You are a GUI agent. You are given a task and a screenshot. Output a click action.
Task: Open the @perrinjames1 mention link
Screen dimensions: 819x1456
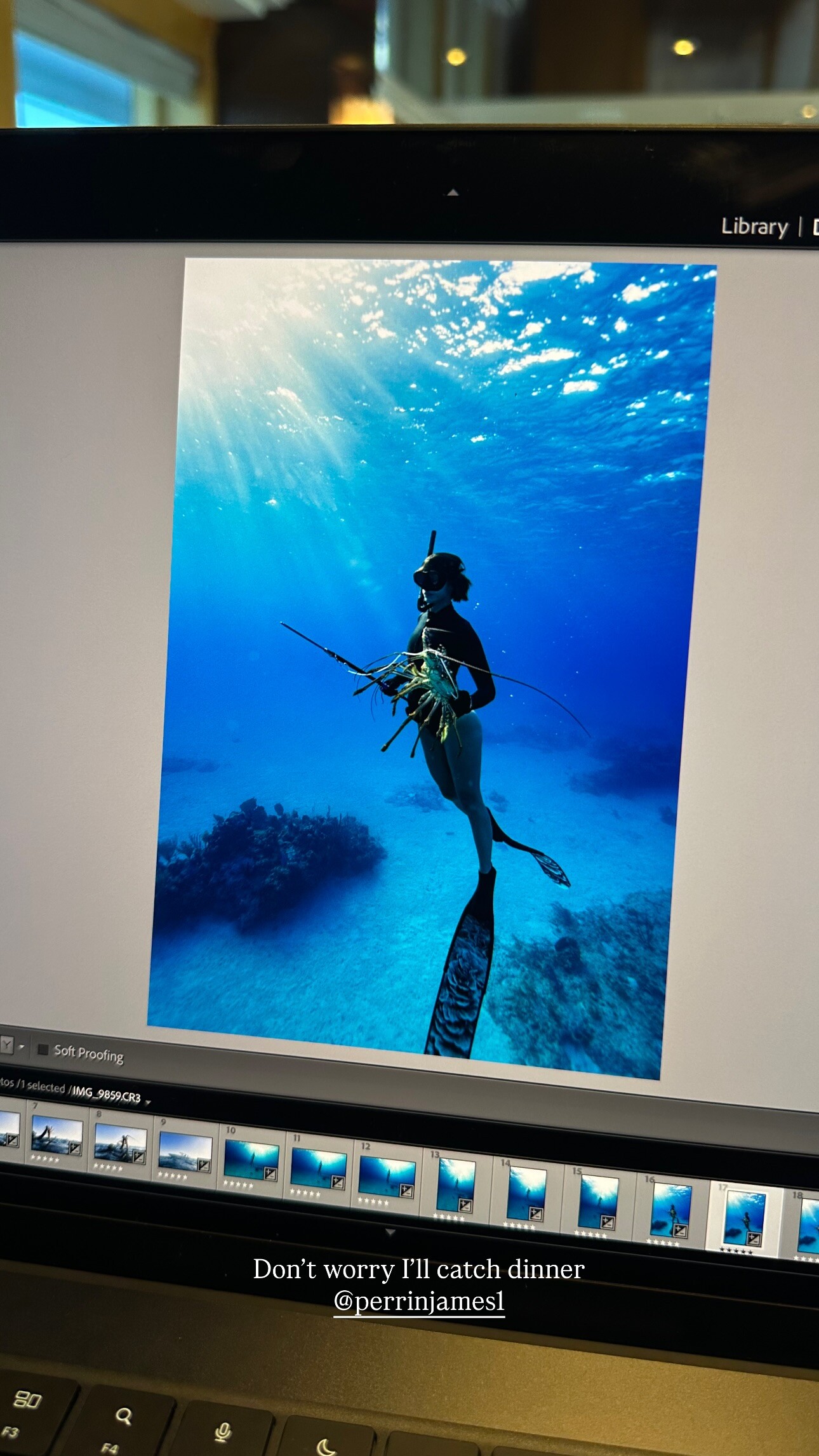(x=419, y=1302)
